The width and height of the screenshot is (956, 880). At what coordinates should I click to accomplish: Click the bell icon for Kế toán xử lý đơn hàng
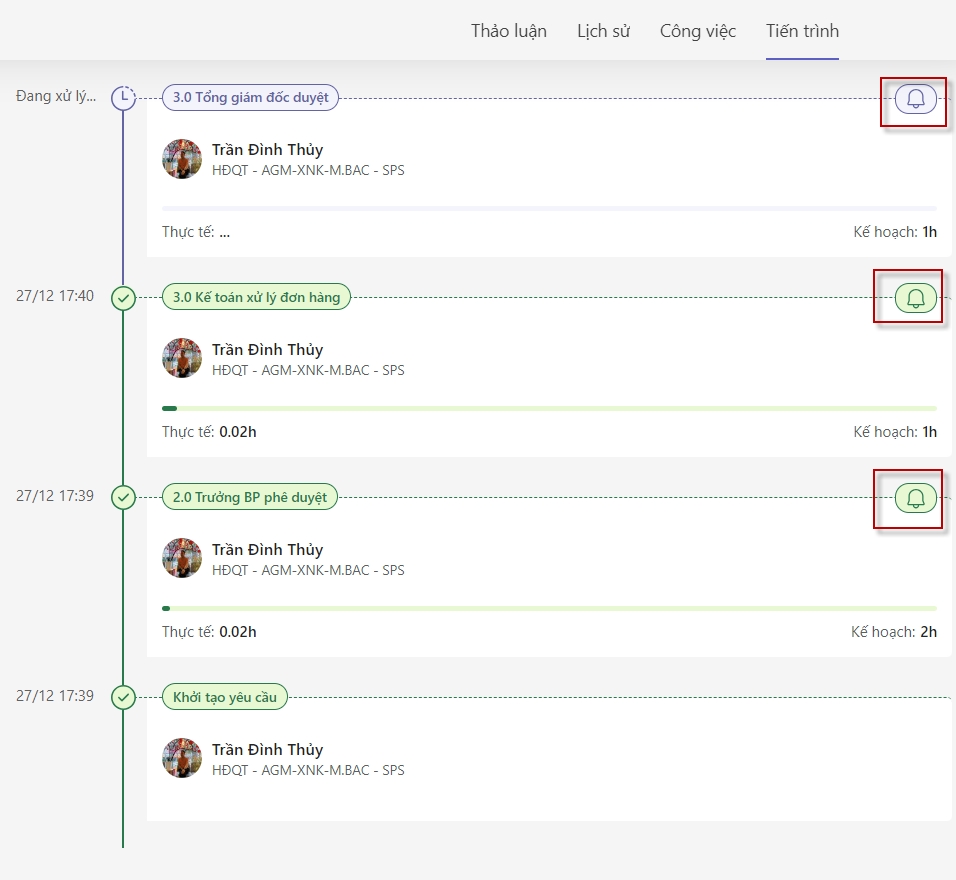(915, 298)
